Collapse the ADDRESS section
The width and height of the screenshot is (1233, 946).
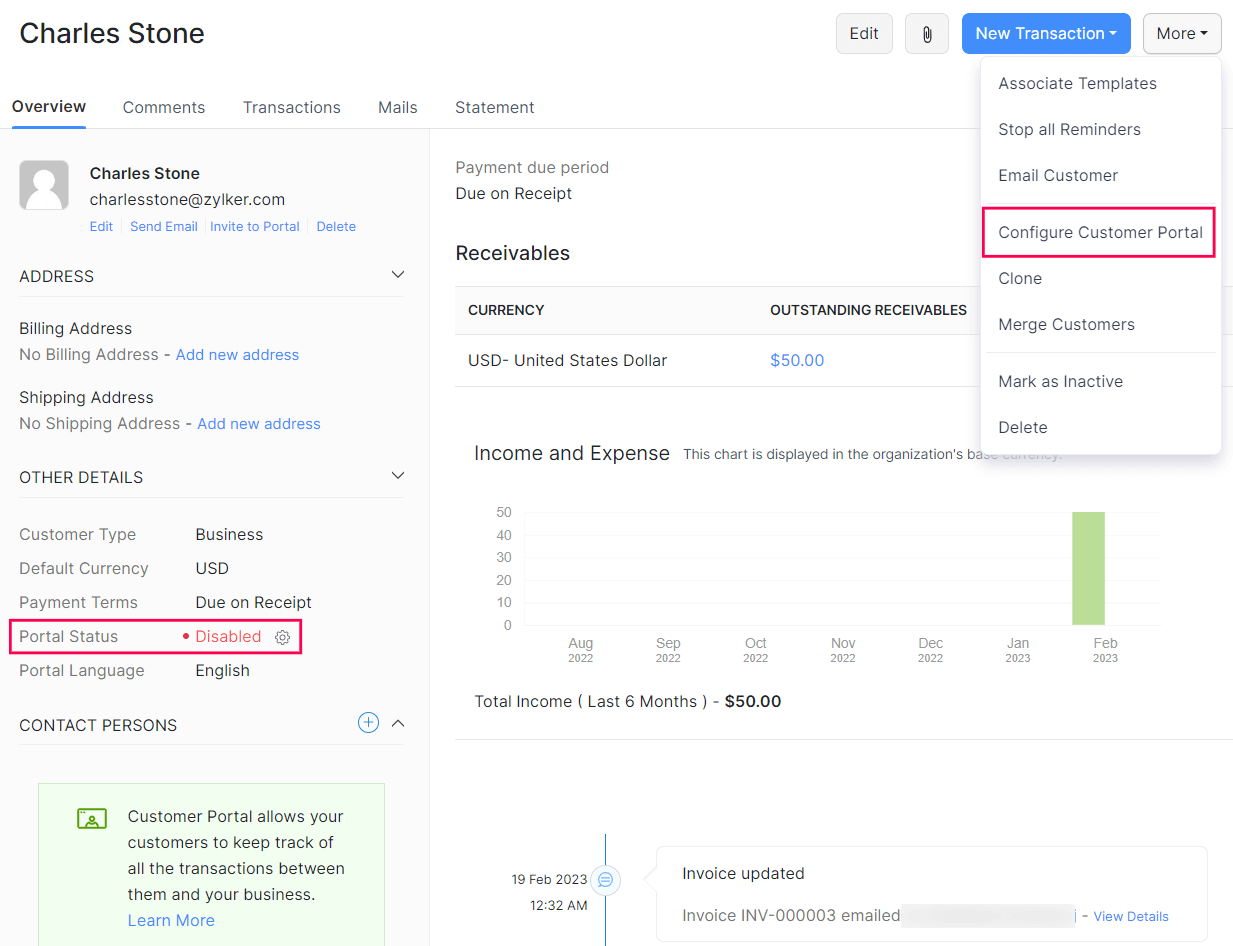click(397, 274)
